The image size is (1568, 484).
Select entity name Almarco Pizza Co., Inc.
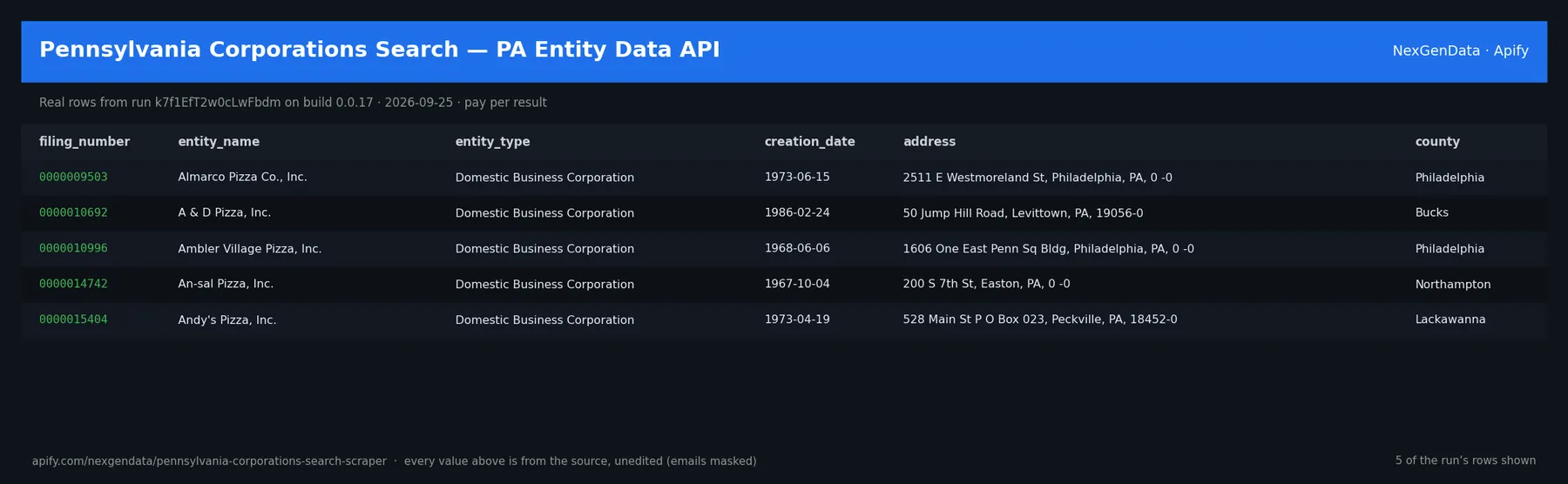tap(242, 177)
